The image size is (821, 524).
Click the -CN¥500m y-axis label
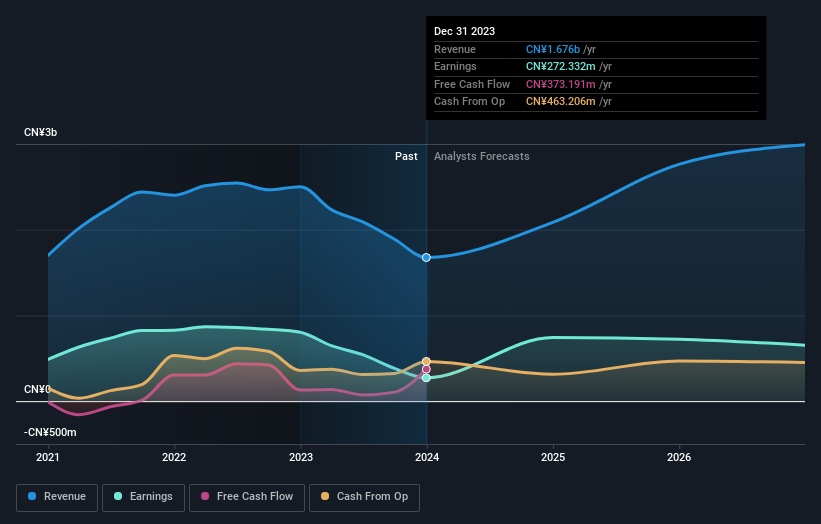tap(50, 432)
